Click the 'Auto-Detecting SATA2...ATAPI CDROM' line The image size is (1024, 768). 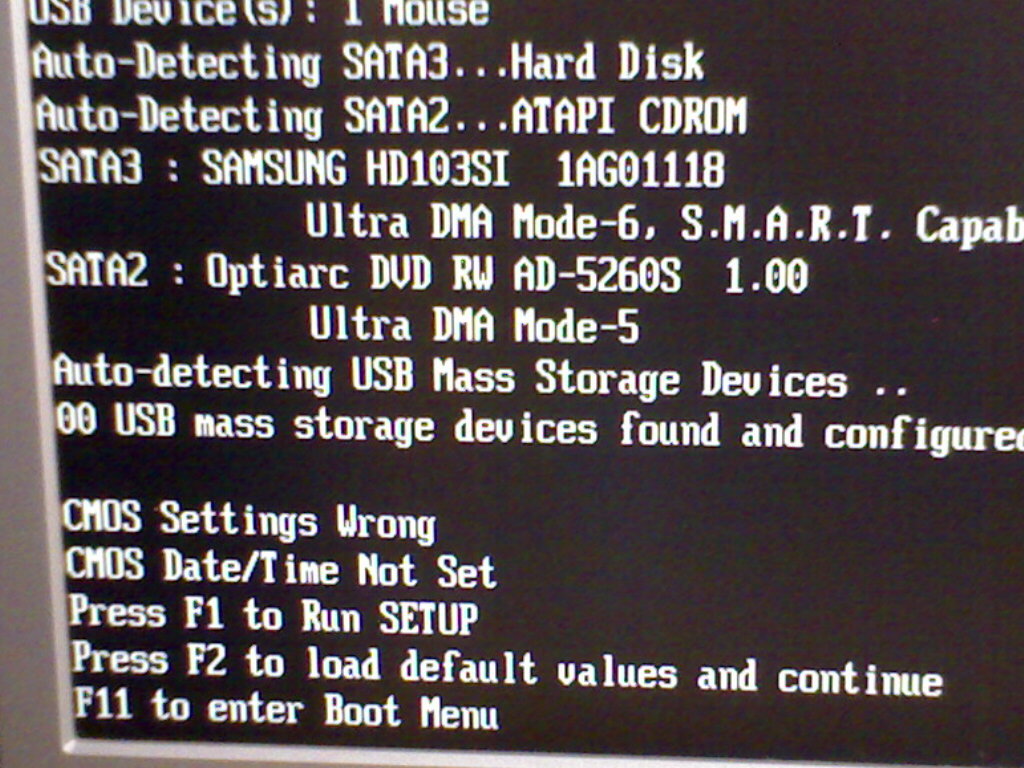391,116
